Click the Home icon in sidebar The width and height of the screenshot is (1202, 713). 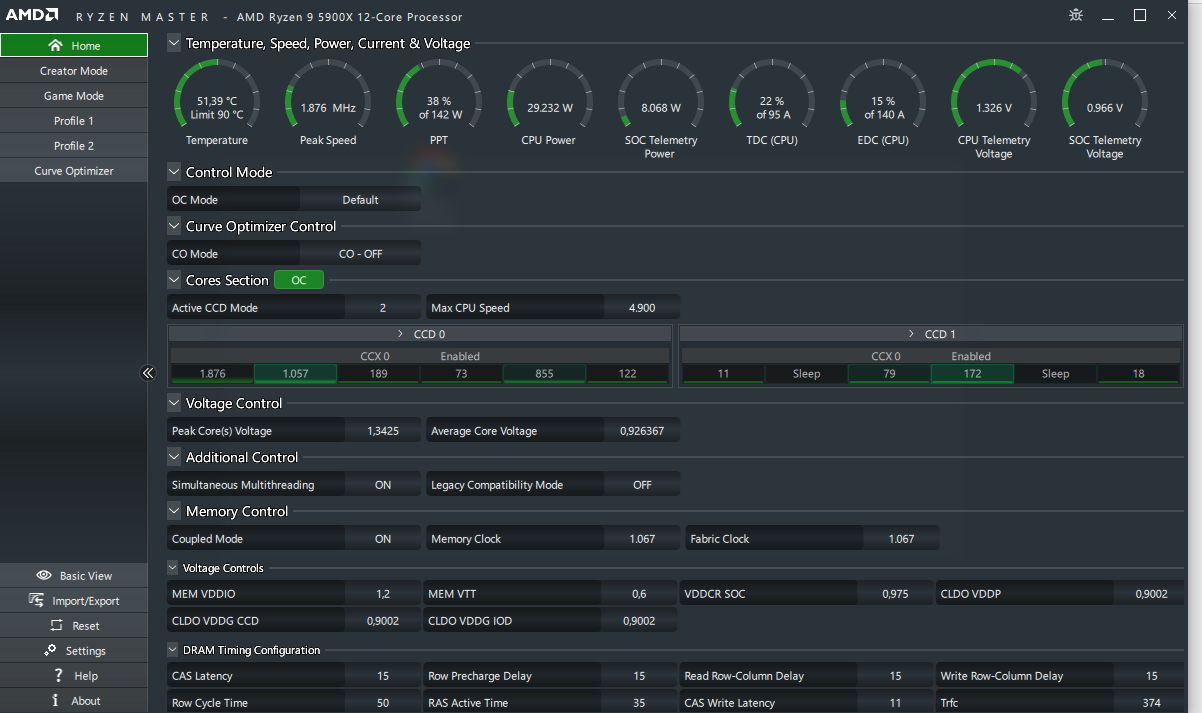pos(56,45)
